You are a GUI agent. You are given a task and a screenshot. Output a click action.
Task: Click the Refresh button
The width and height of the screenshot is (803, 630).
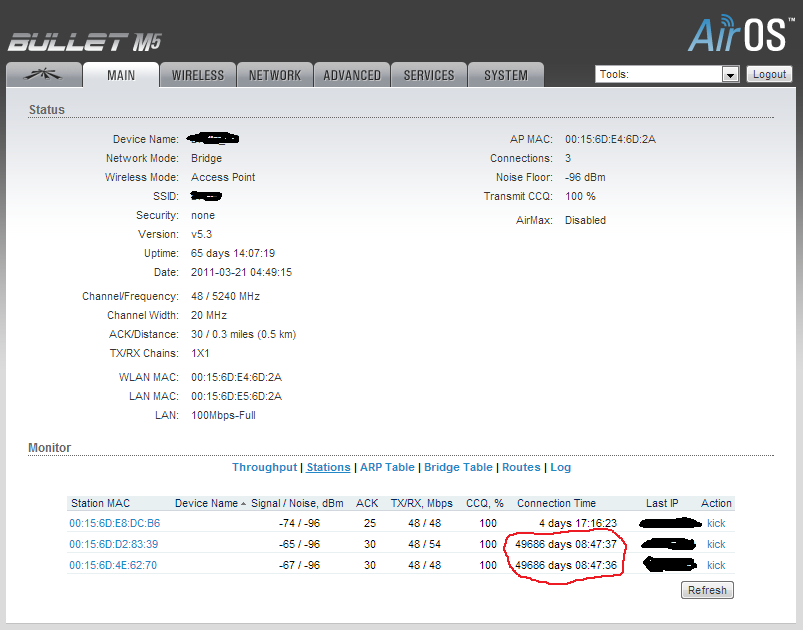707,590
